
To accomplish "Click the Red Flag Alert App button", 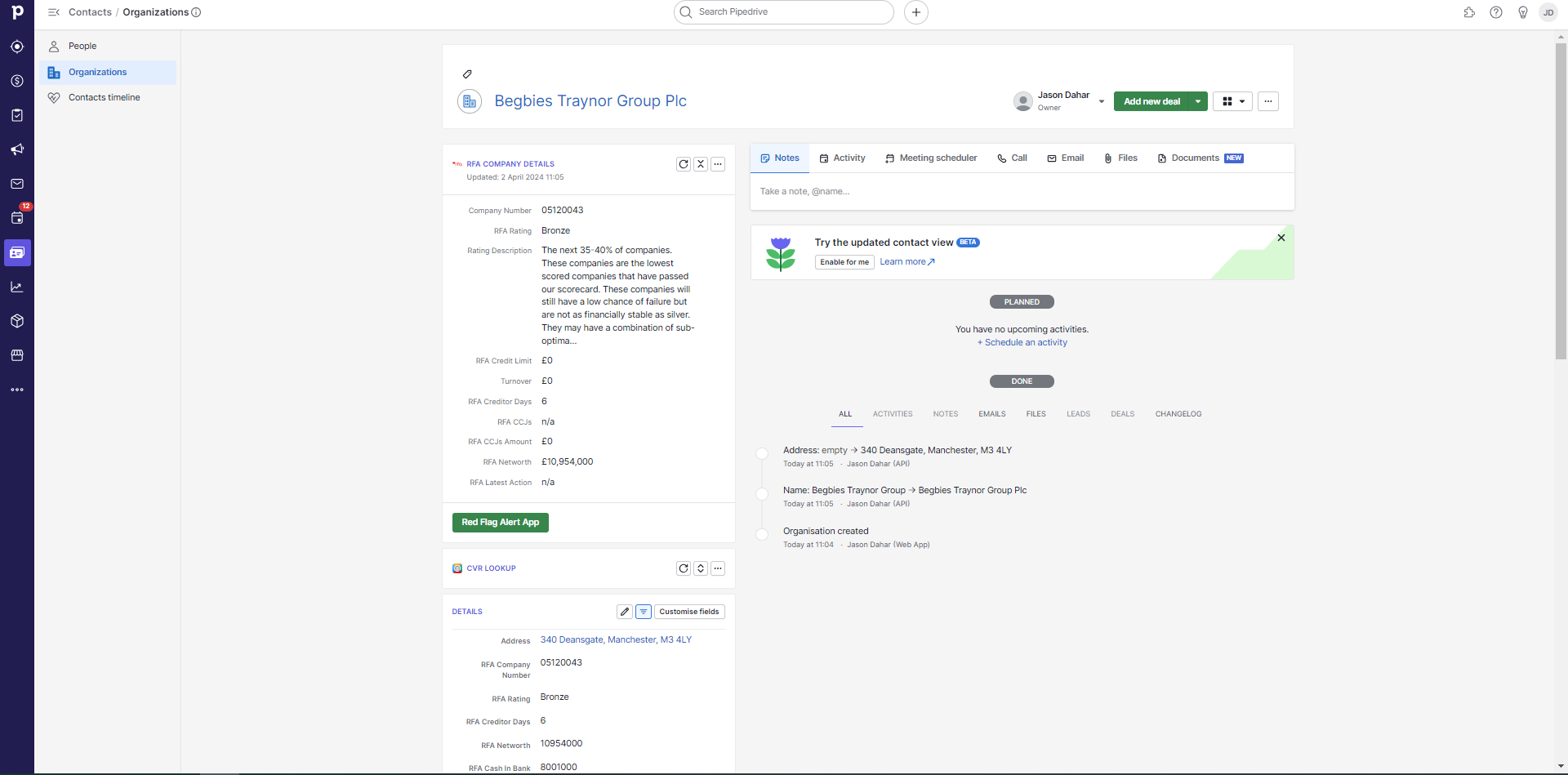I will (x=501, y=523).
